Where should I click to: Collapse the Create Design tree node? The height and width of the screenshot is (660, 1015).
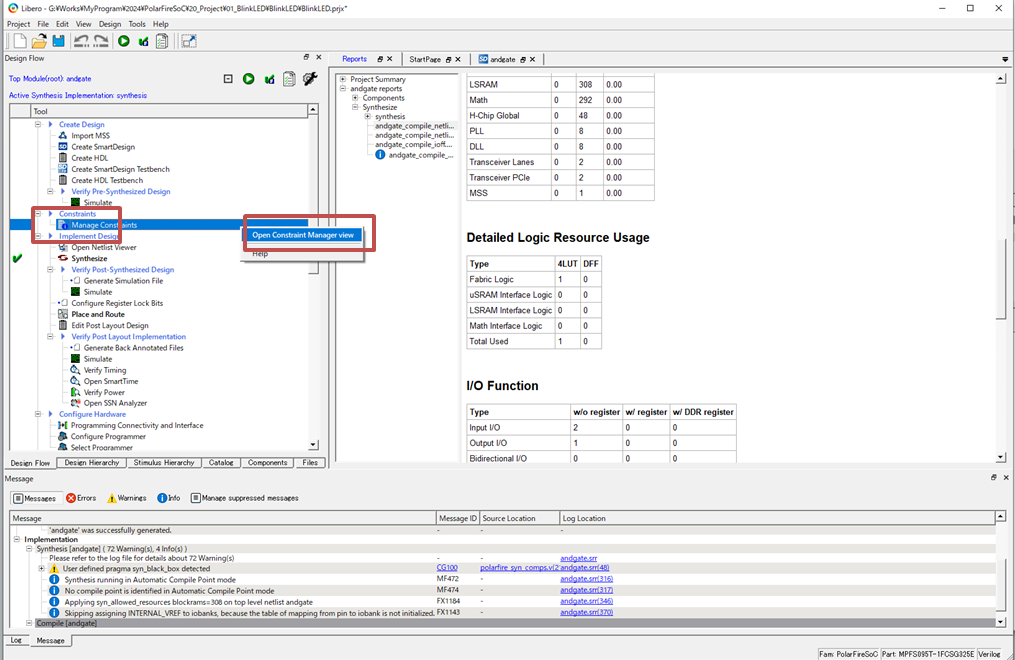tap(39, 125)
